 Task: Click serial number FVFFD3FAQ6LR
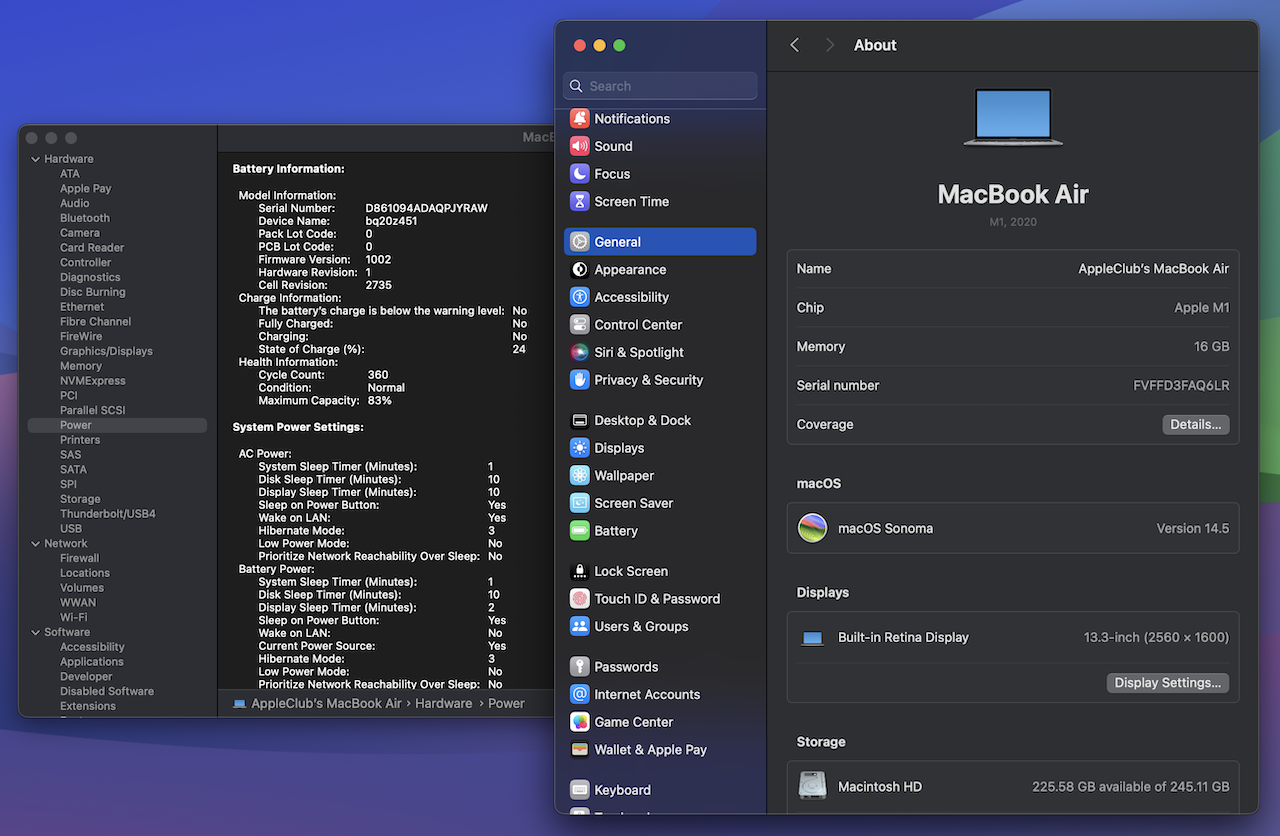[1181, 386]
